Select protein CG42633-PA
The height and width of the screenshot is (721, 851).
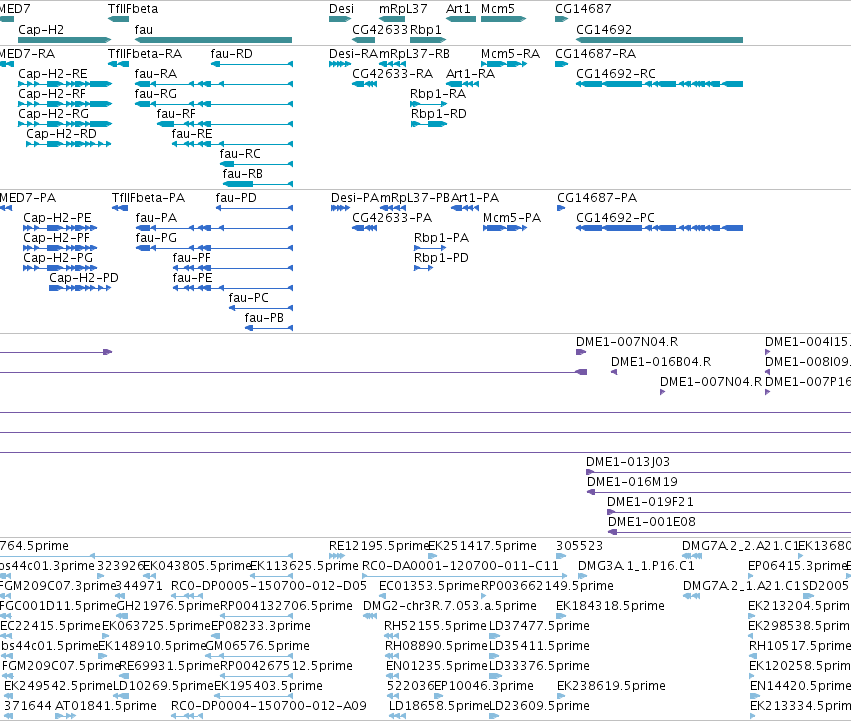coord(365,228)
